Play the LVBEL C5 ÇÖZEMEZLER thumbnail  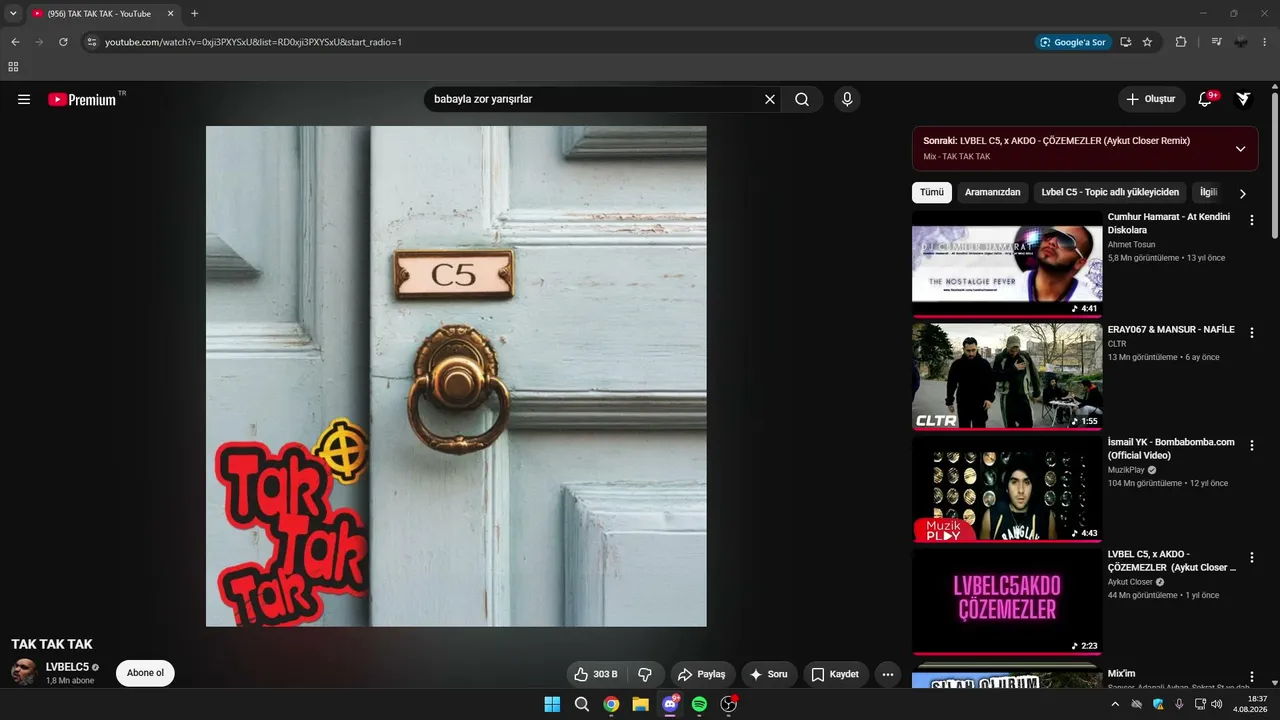click(x=1007, y=601)
